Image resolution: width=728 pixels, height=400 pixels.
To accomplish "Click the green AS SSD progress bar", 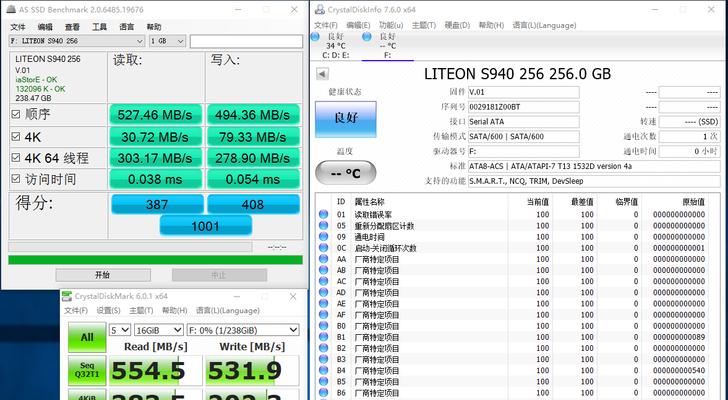I will (156, 260).
